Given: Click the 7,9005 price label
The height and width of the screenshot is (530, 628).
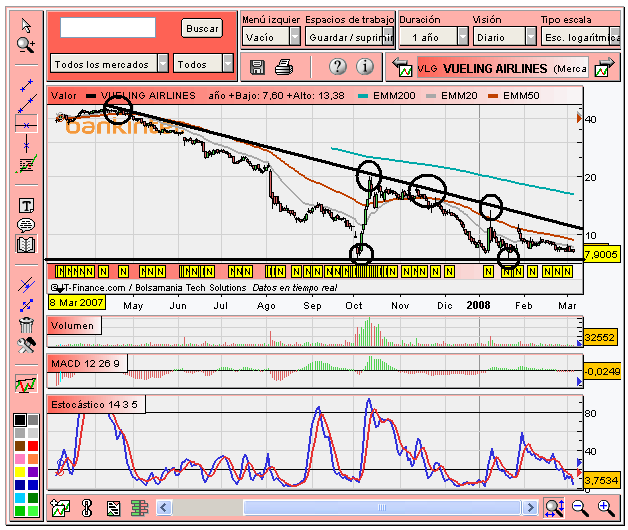Looking at the screenshot, I should pyautogui.click(x=600, y=254).
